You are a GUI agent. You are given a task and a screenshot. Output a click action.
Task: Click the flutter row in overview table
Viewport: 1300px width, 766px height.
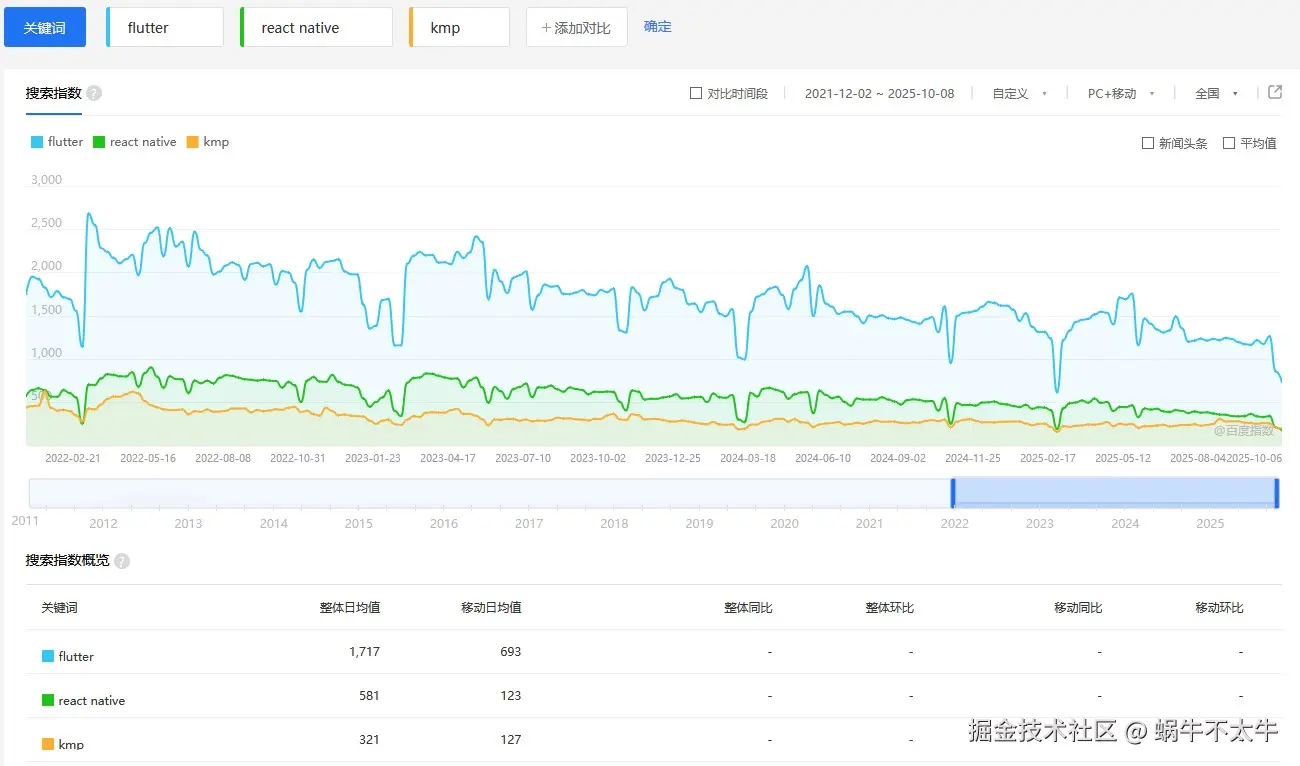pos(654,652)
